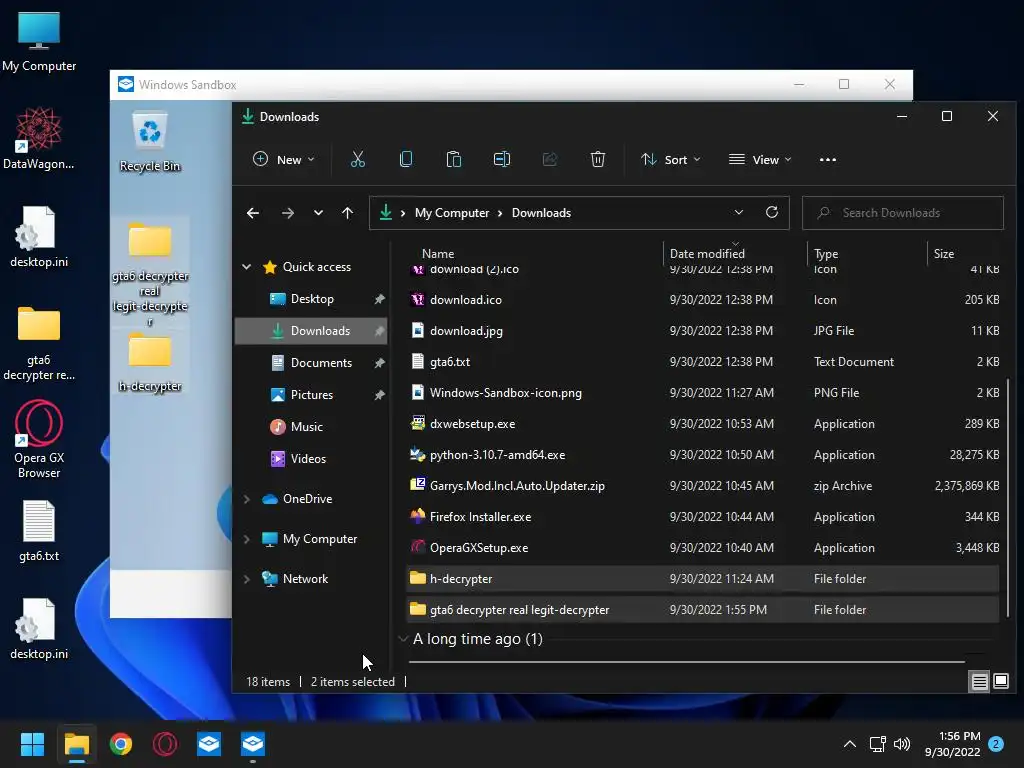
Task: Select dxwebsetup.exe file
Action: pos(702,424)
